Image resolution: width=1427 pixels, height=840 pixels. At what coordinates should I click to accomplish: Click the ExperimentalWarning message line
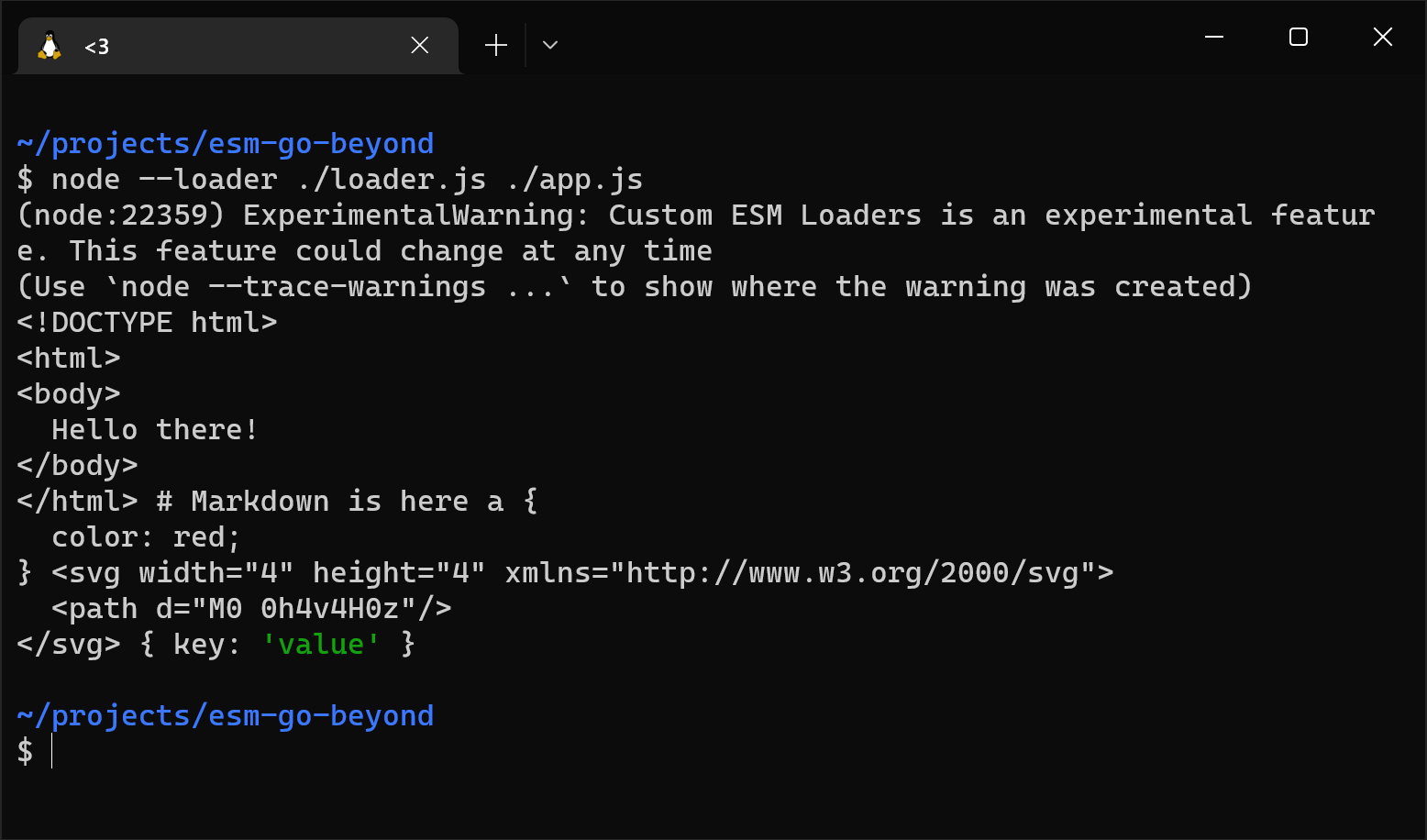pyautogui.click(x=550, y=215)
